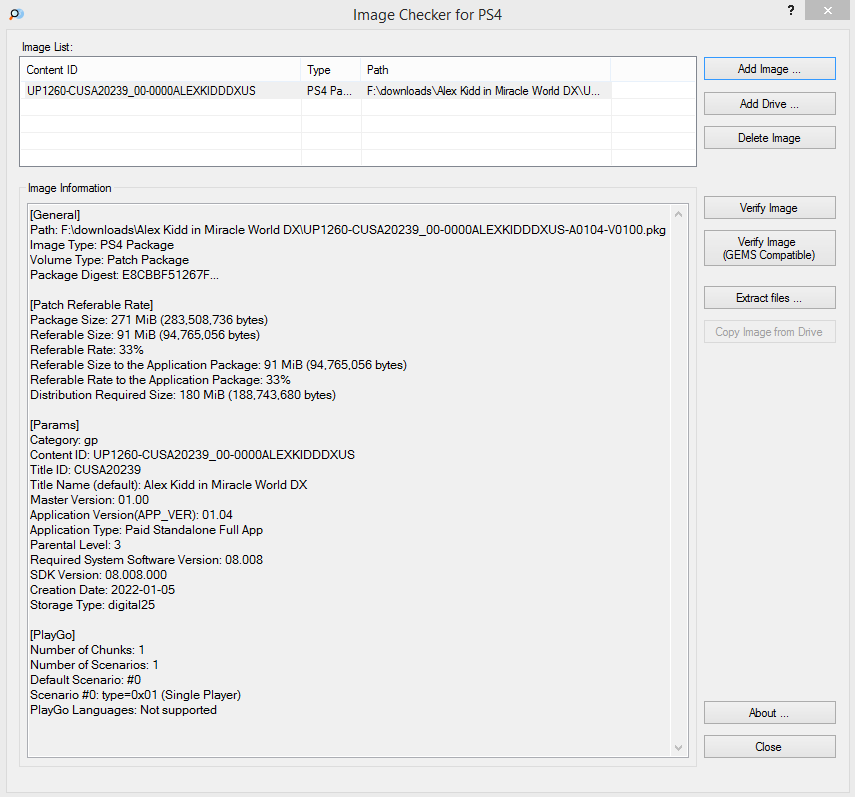Click the Add Image button
Viewport: 855px width, 797px height.
(x=769, y=69)
